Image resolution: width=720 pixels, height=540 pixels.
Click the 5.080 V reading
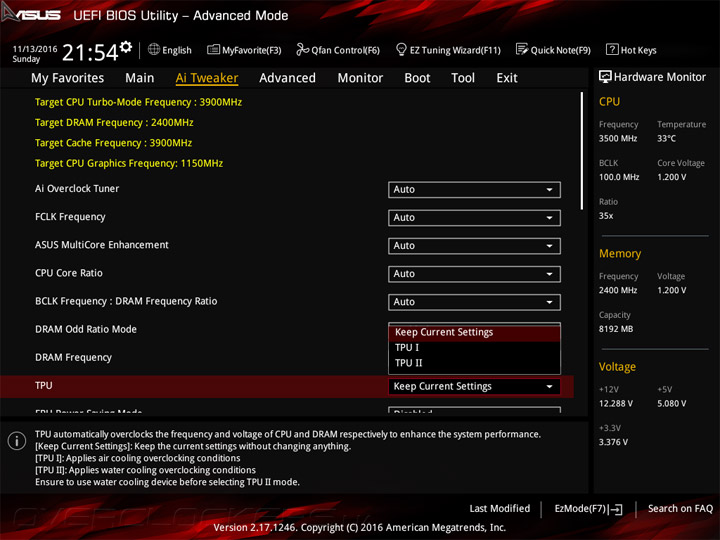672,404
